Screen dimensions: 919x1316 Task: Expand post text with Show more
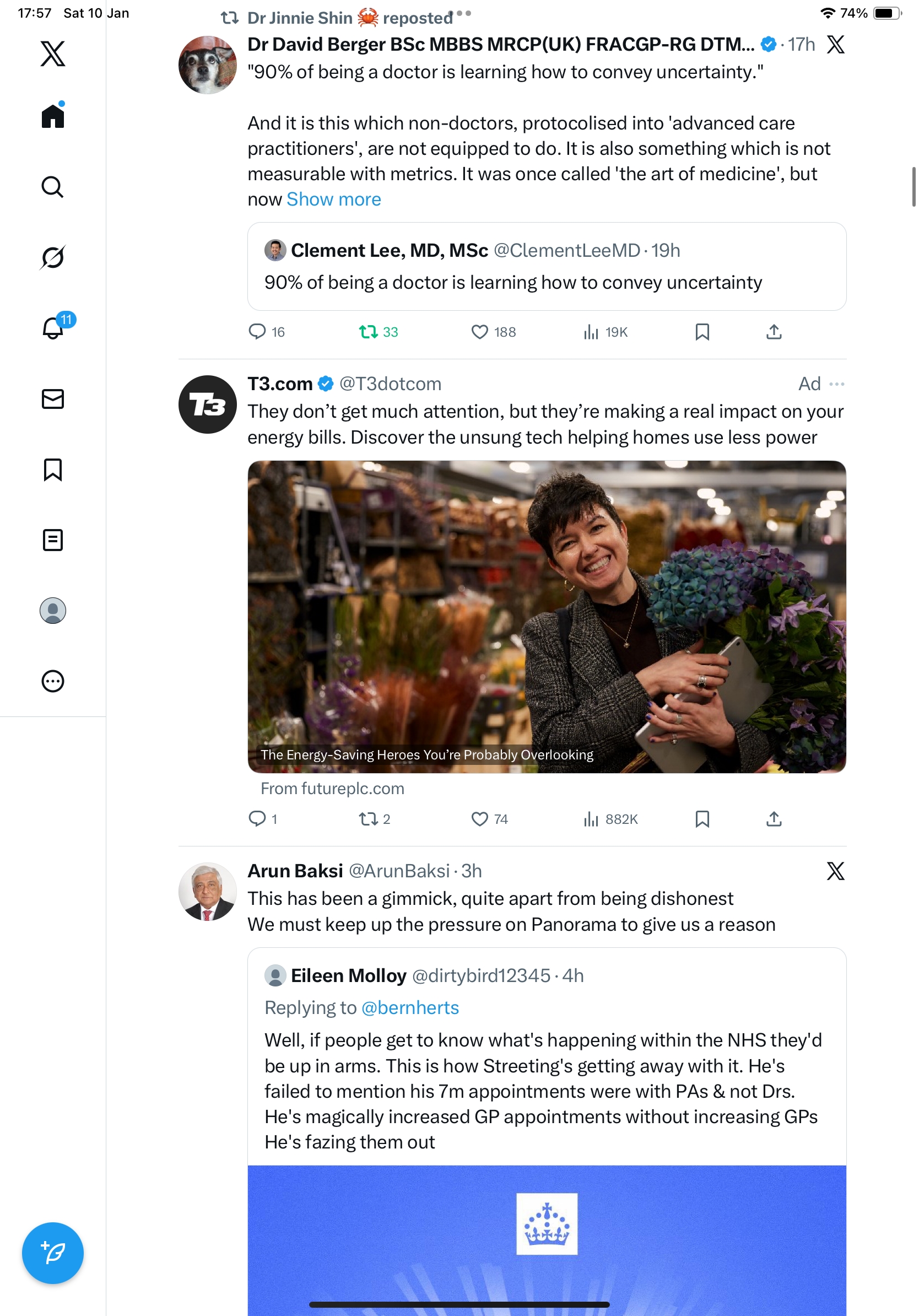click(x=333, y=199)
